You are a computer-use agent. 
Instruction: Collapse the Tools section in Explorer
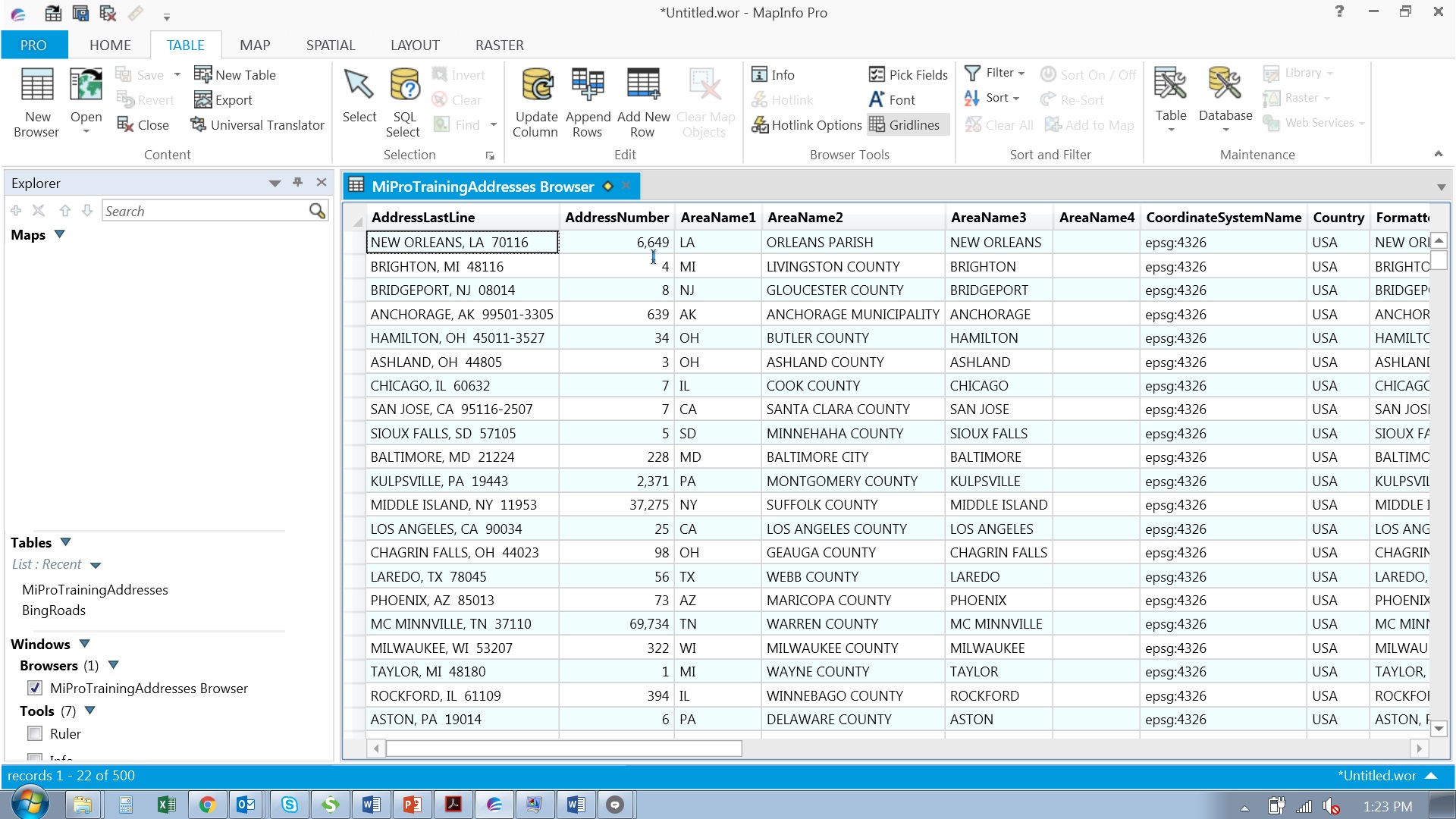[x=90, y=711]
